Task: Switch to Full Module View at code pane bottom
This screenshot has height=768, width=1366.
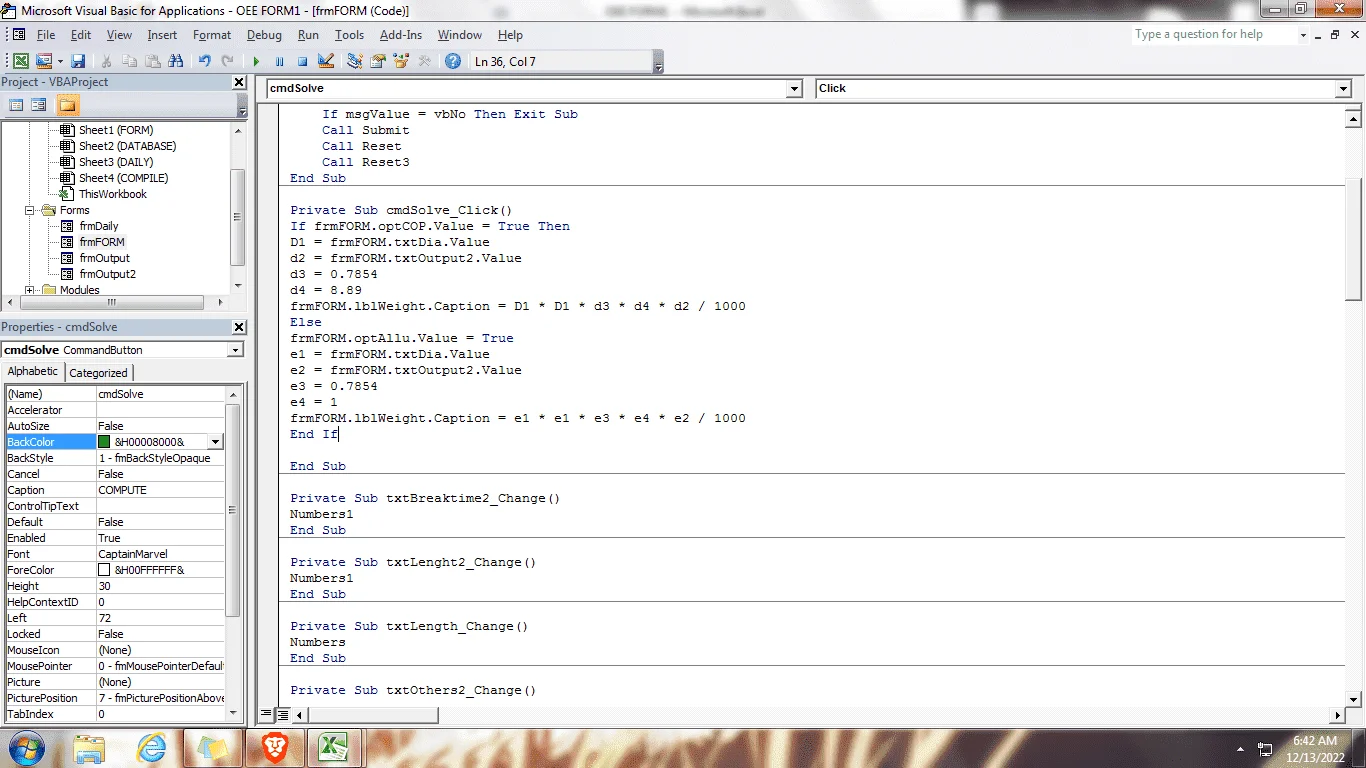Action: (x=283, y=715)
